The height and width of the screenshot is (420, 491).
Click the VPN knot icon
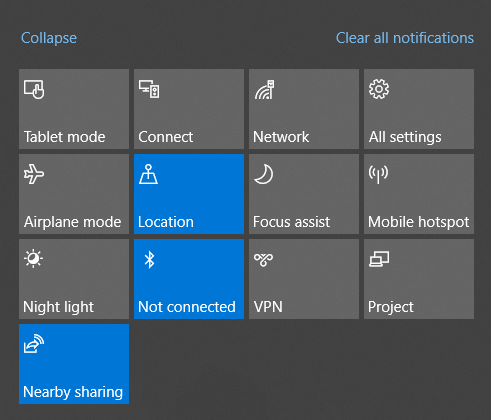pos(263,260)
